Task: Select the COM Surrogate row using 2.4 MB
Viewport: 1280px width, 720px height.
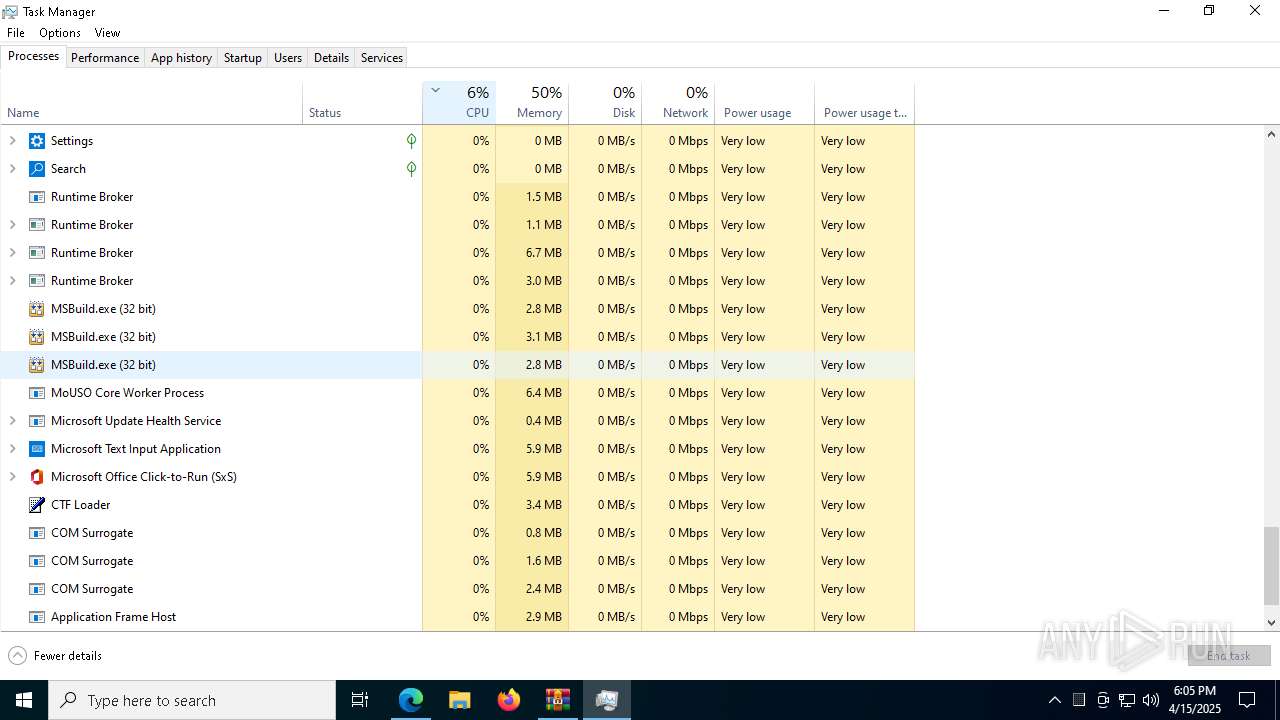Action: pos(457,589)
